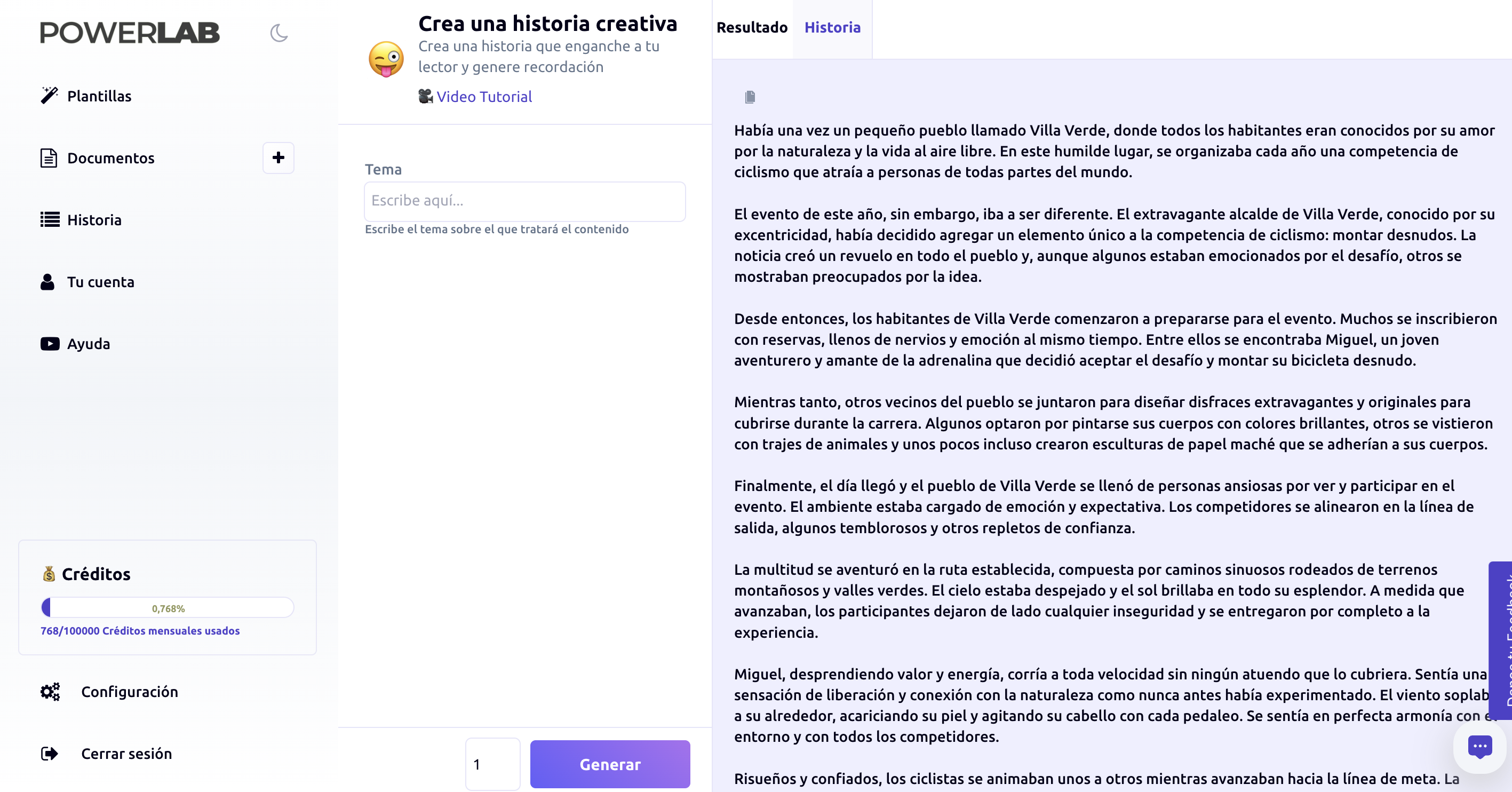Open the Historia list in sidebar
The width and height of the screenshot is (1512, 792).
pyautogui.click(x=94, y=219)
